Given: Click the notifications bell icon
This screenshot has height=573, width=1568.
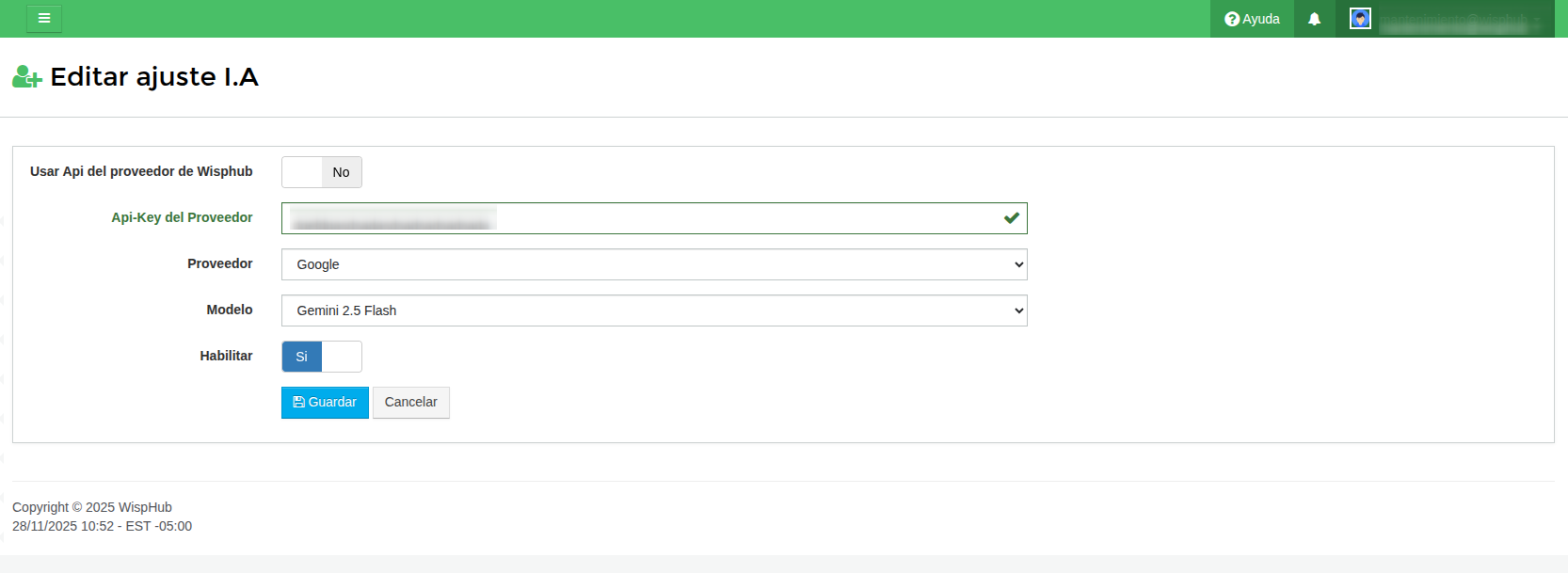Looking at the screenshot, I should click(x=1315, y=19).
